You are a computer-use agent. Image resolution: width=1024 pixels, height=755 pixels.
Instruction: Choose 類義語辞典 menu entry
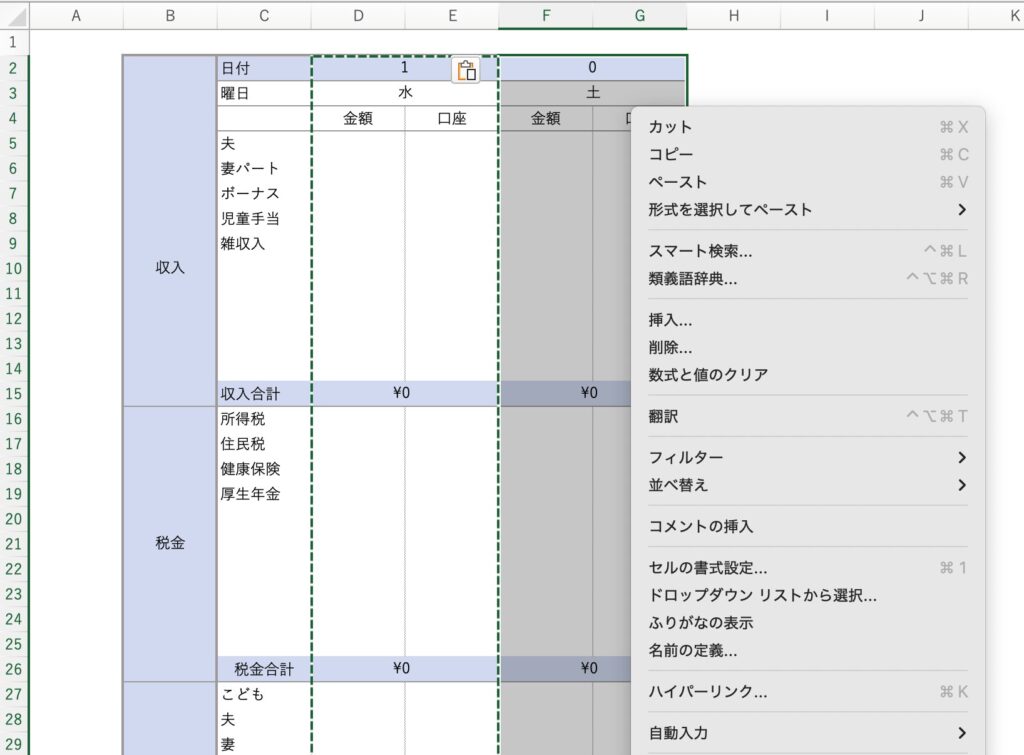point(693,279)
